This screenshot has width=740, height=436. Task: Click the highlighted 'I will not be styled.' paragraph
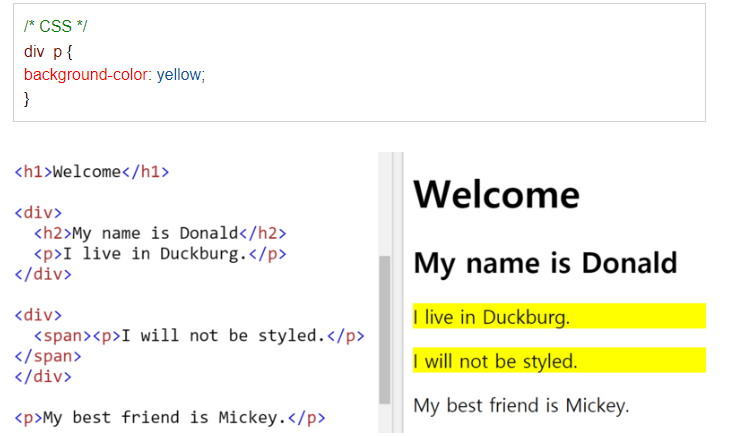559,361
